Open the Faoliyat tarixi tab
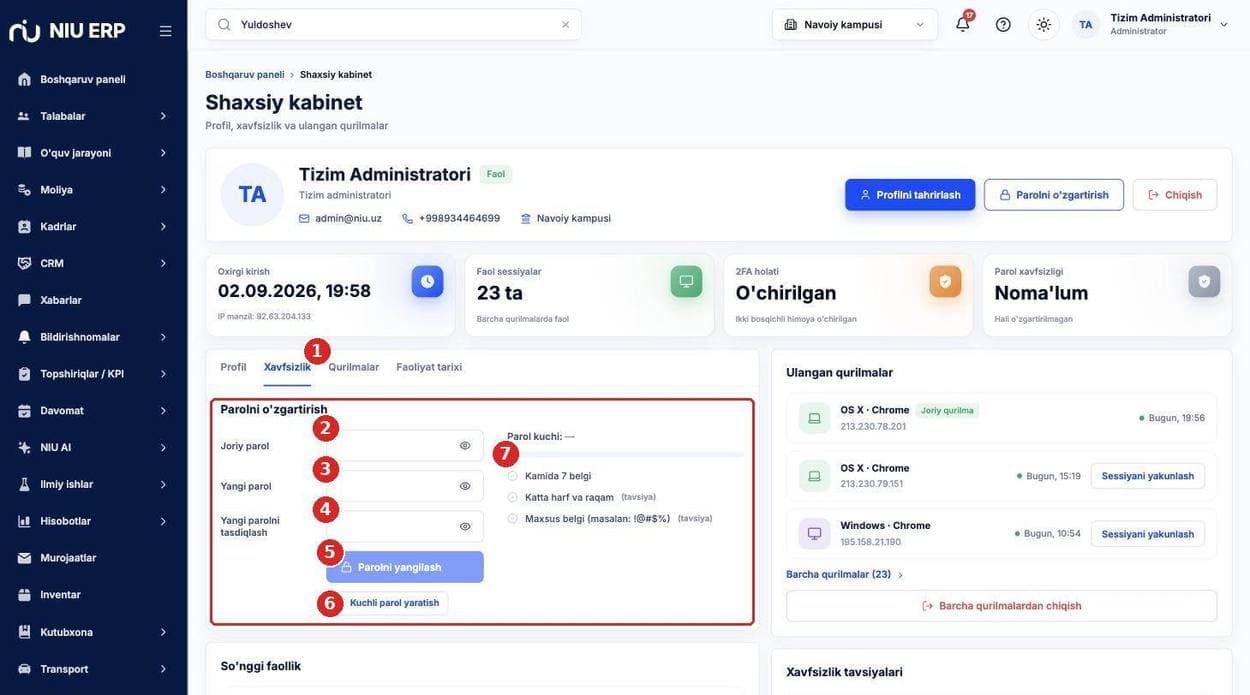Viewport: 1250px width, 695px height. coord(429,367)
